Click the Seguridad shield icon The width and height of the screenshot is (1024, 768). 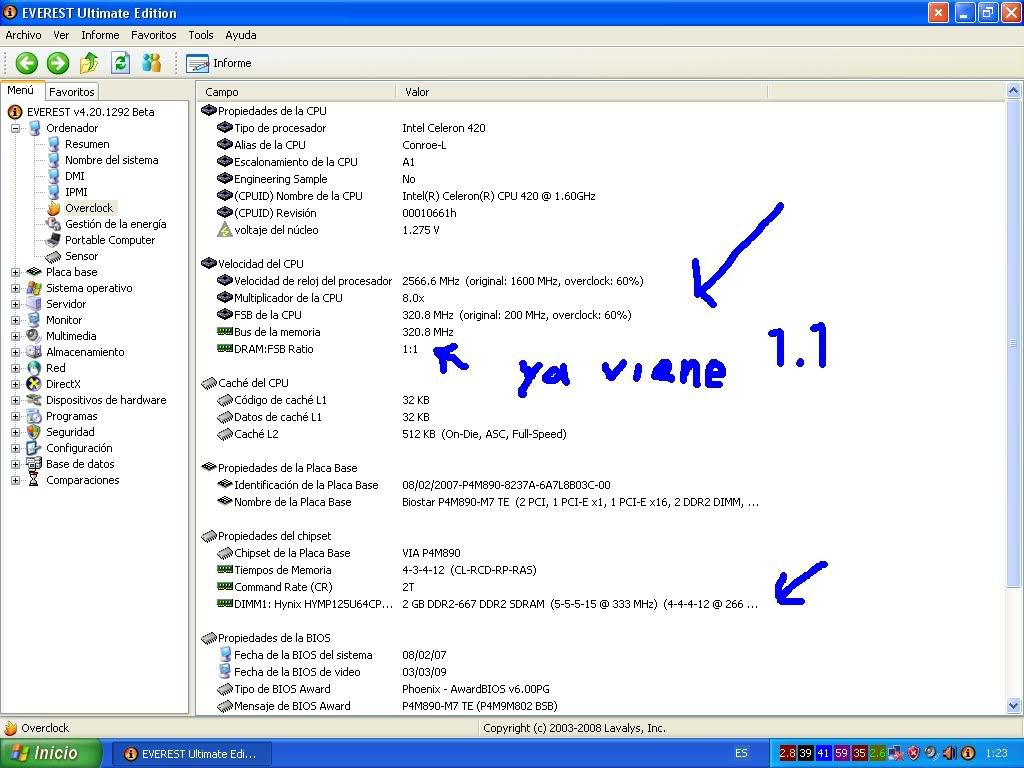click(33, 432)
